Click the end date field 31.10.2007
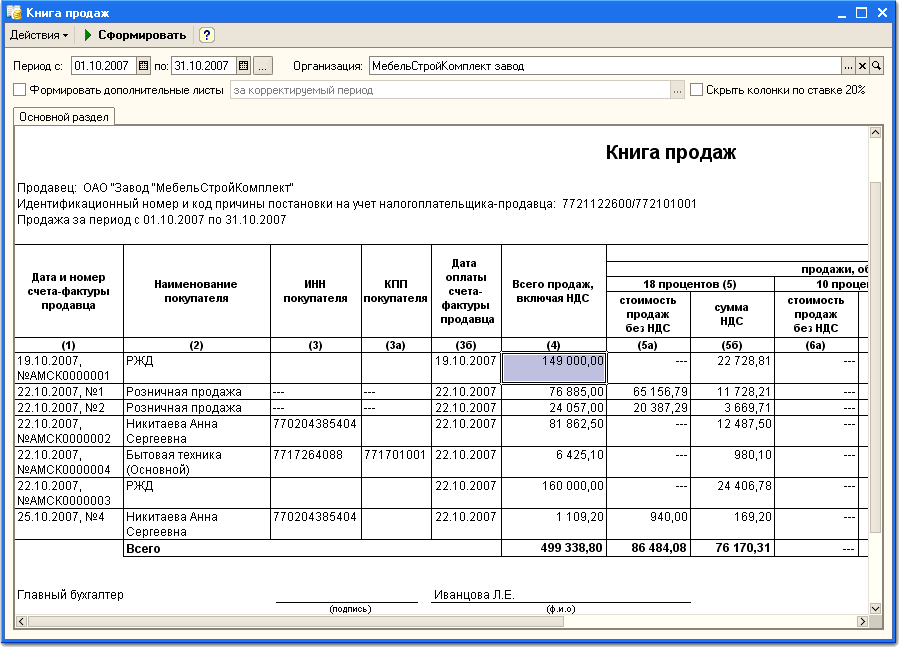The width and height of the screenshot is (899, 647). pyautogui.click(x=204, y=66)
